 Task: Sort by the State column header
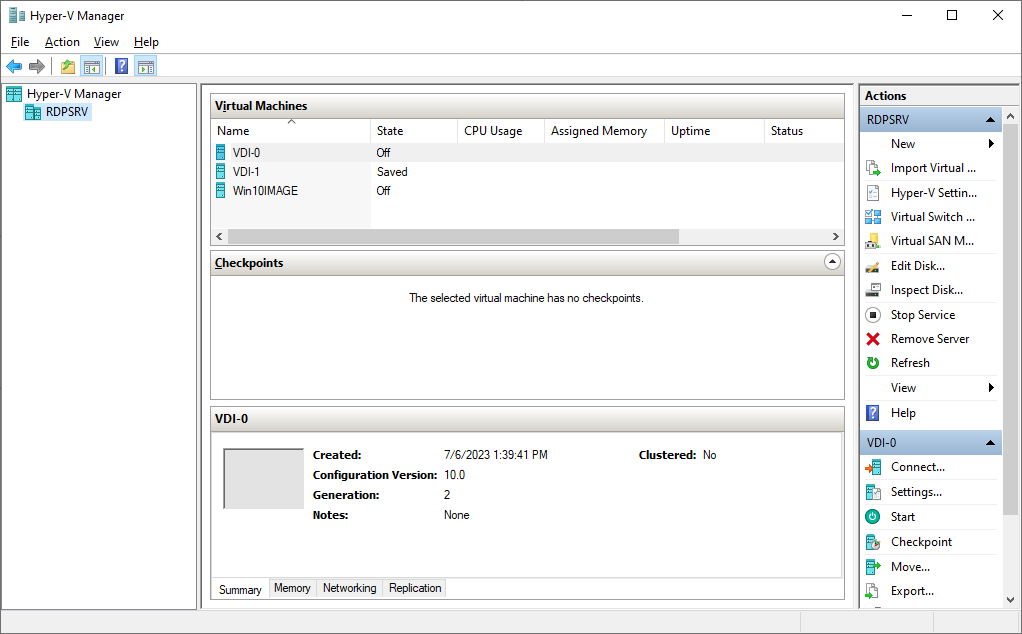pos(414,131)
